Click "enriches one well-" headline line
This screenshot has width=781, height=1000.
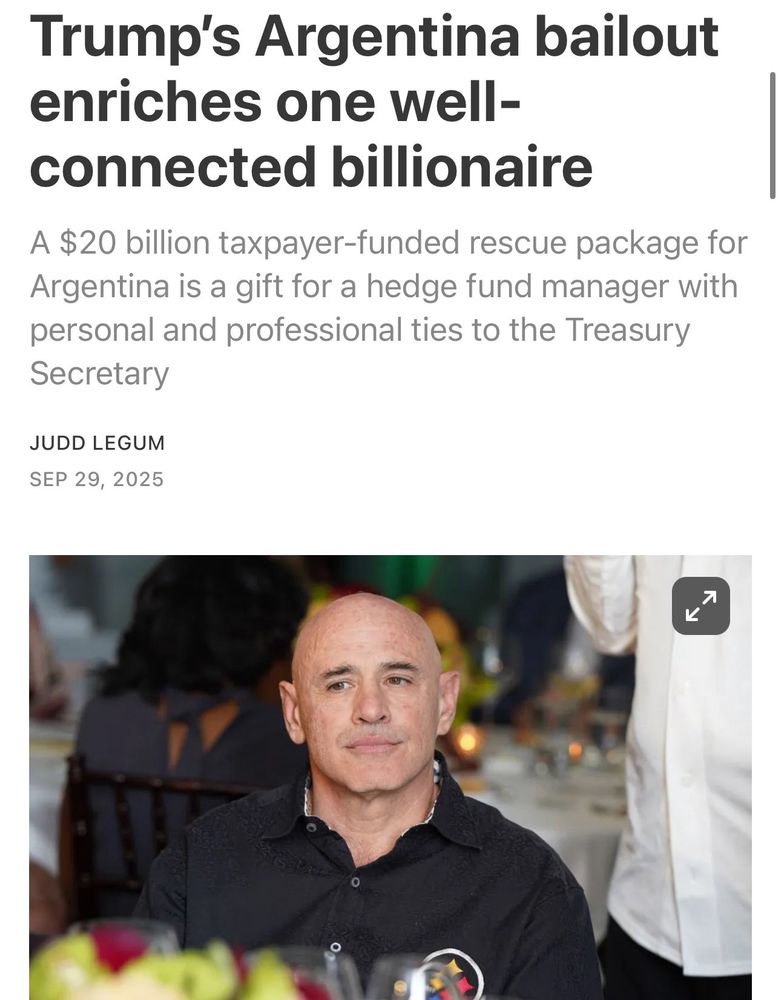point(275,103)
